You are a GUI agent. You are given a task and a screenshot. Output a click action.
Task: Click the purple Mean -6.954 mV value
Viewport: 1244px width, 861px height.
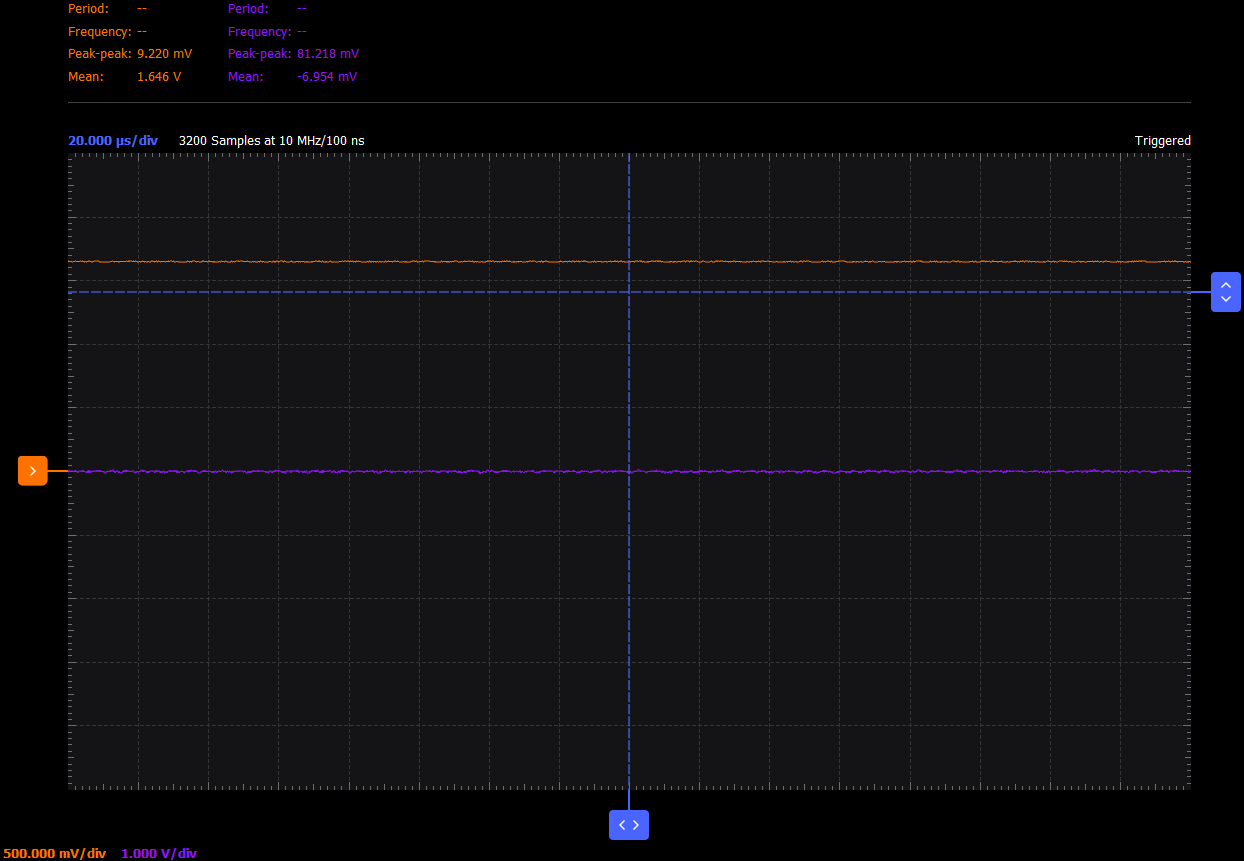point(327,77)
